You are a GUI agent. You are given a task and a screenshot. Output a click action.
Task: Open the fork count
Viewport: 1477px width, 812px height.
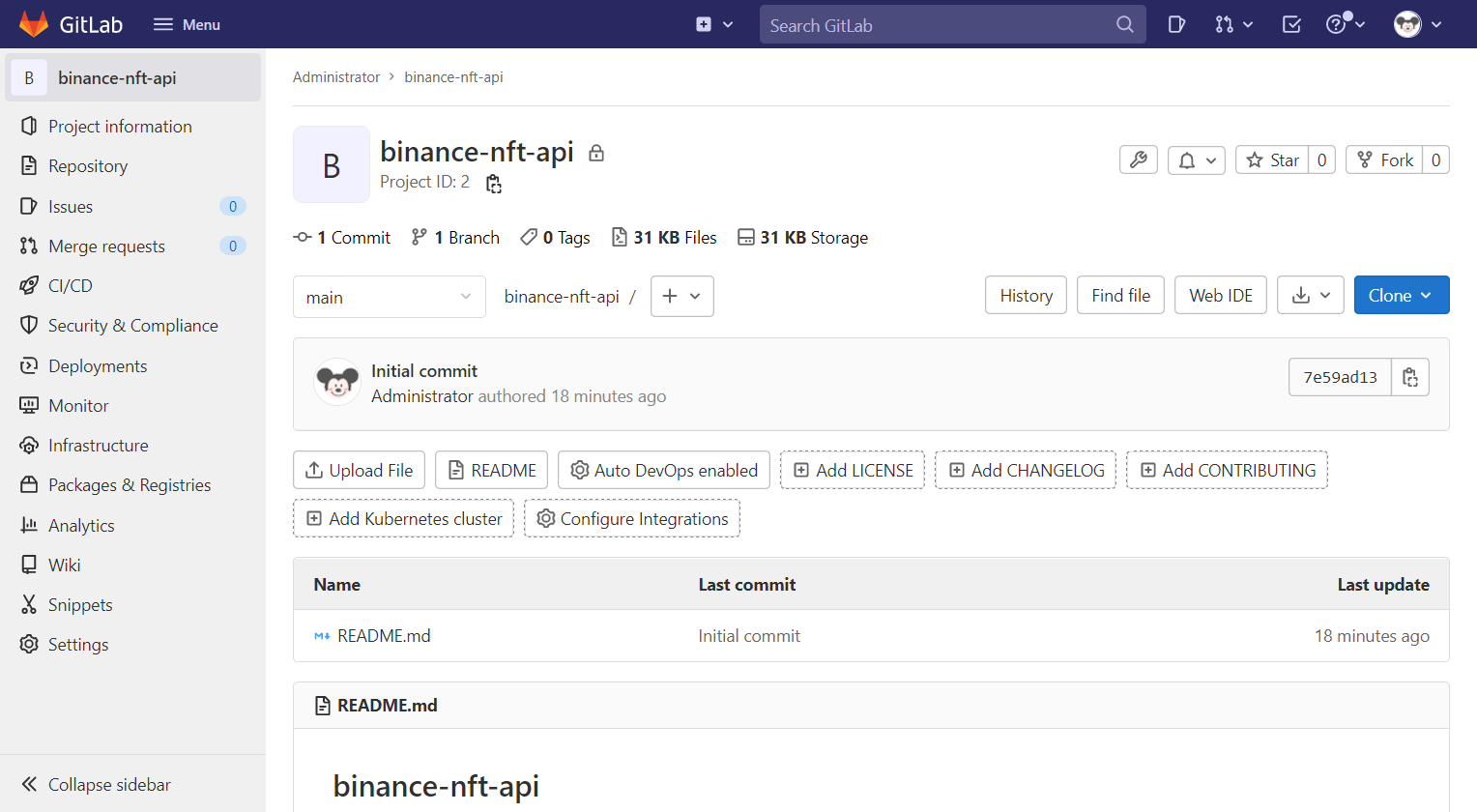(x=1435, y=159)
